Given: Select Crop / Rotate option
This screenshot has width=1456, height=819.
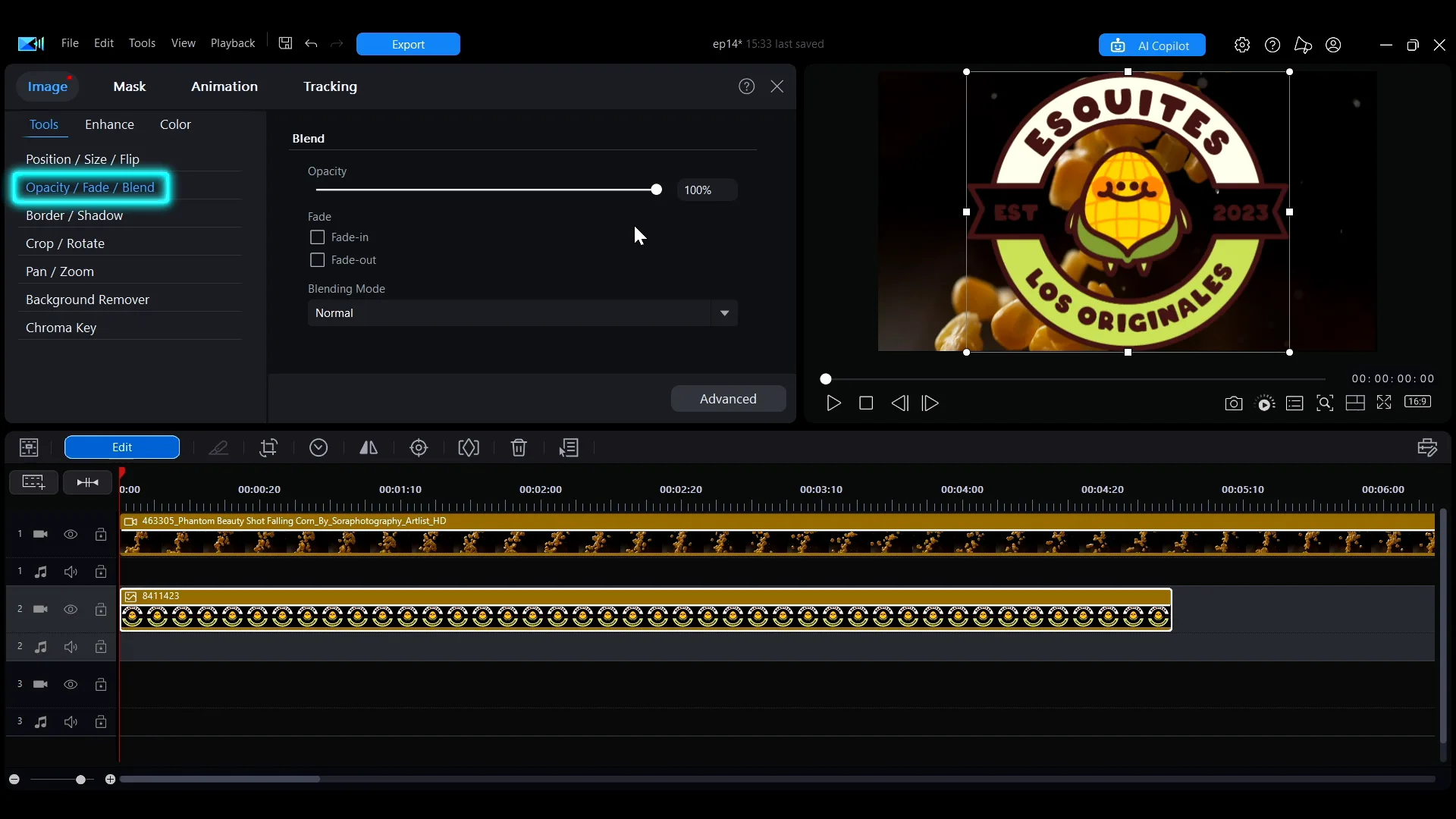Looking at the screenshot, I should [65, 243].
